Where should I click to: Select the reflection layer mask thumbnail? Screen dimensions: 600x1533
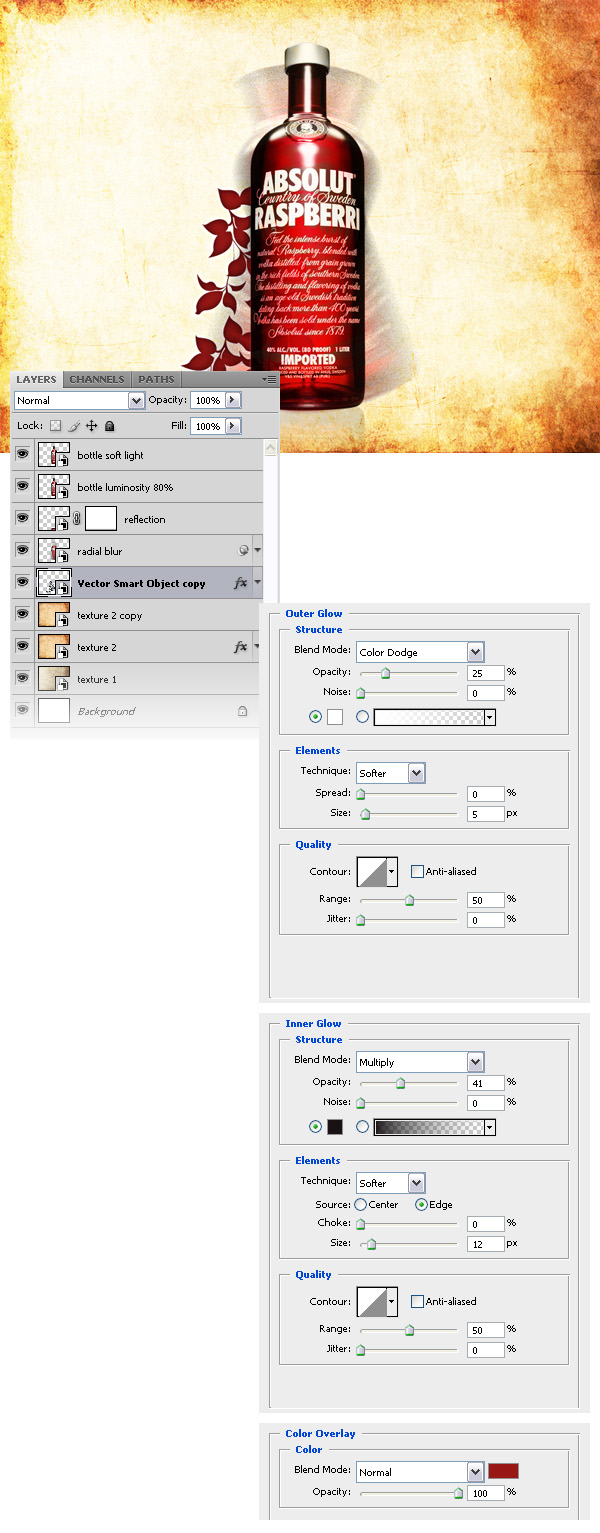(101, 519)
